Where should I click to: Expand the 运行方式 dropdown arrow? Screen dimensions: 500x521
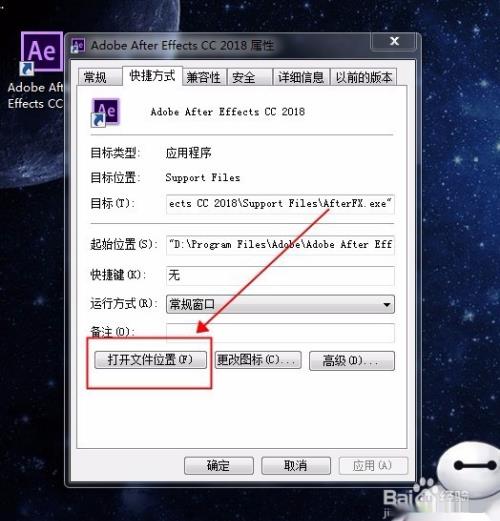[x=387, y=304]
